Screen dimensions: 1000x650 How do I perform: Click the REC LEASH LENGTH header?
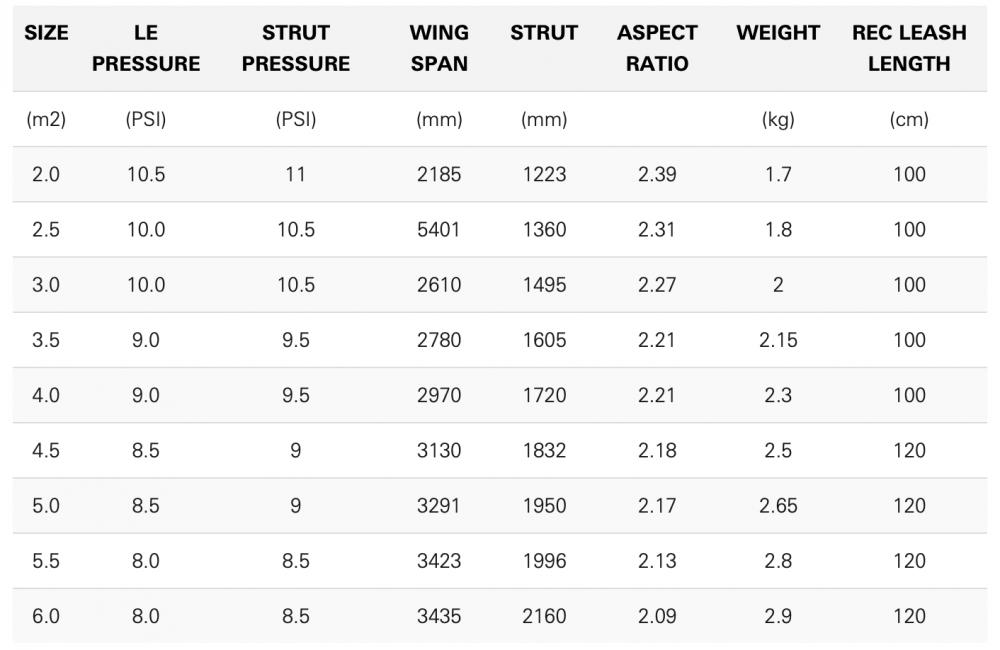(909, 48)
